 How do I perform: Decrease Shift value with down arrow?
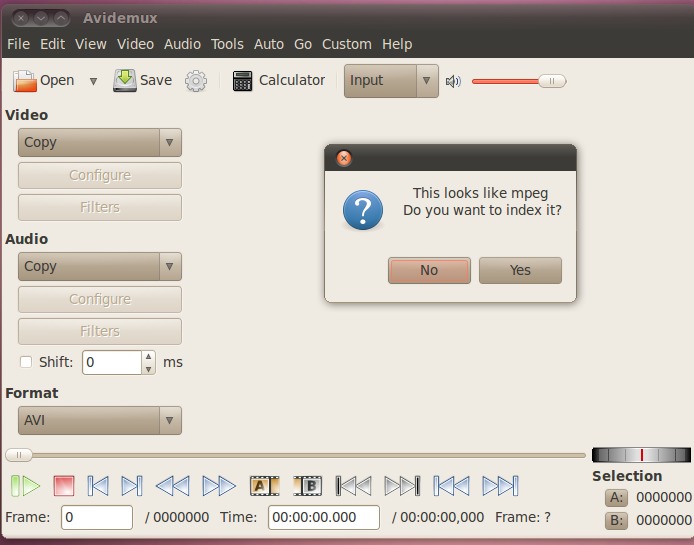[149, 368]
